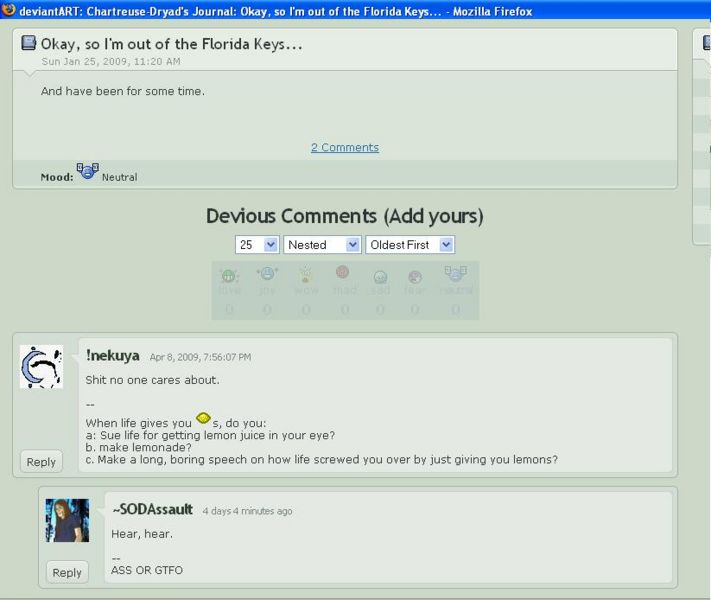711x600 pixels.
Task: Open the Nested comment view dropdown
Action: [x=322, y=244]
